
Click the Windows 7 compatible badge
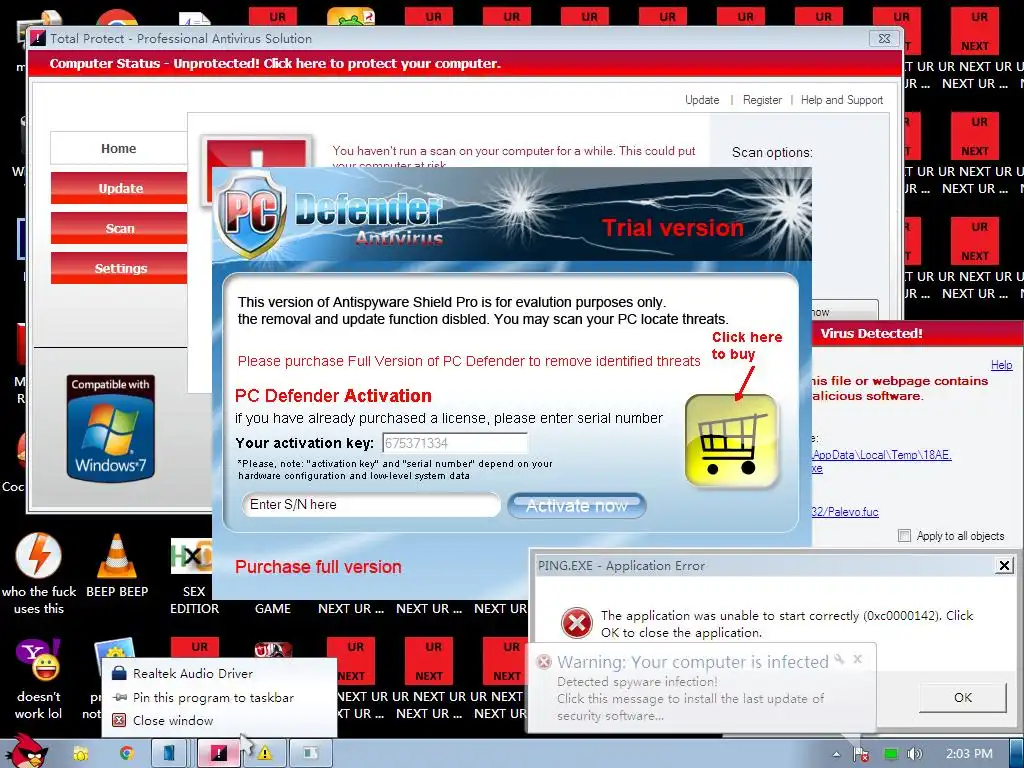coord(110,428)
